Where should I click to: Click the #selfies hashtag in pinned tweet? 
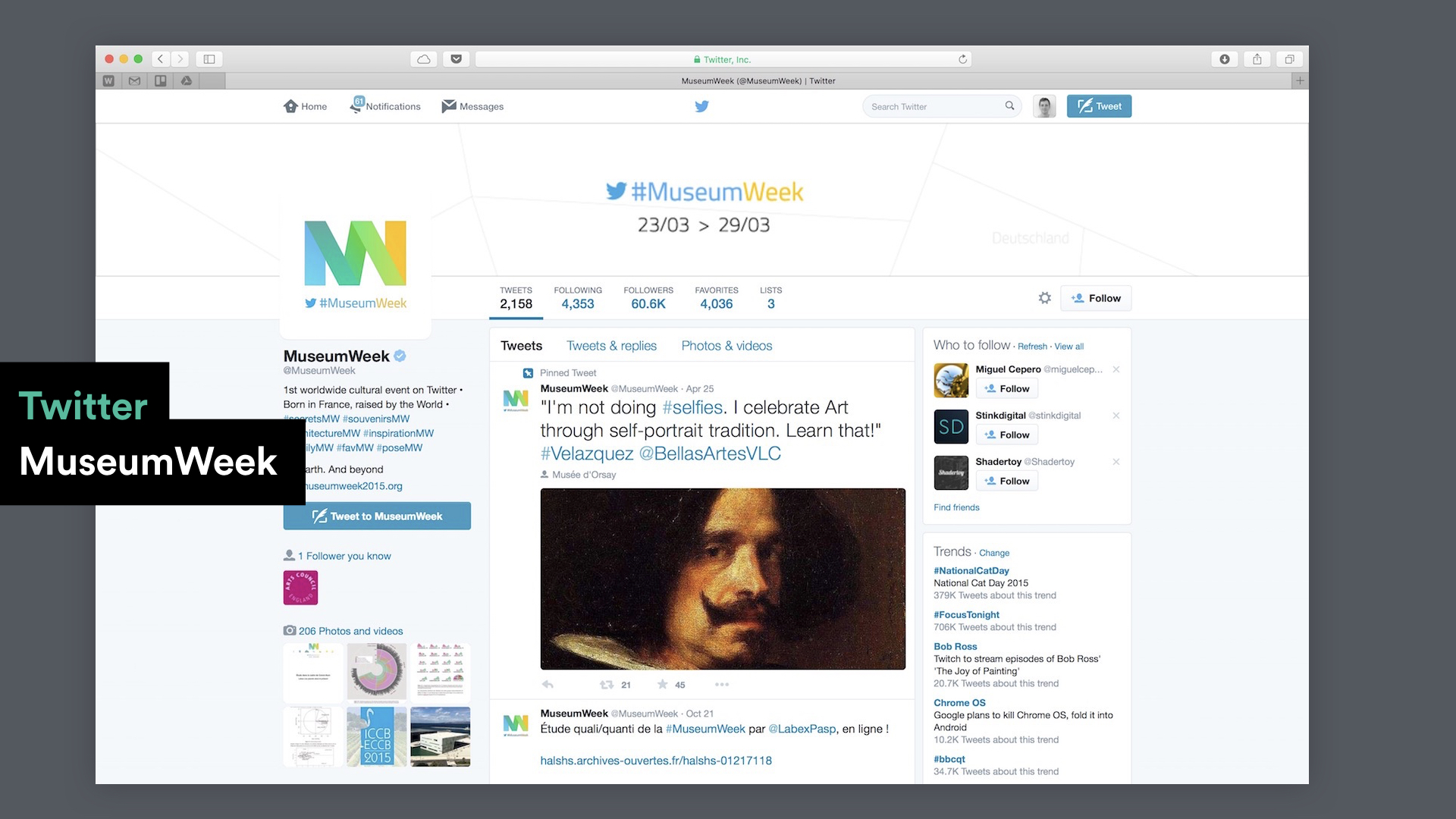click(692, 407)
